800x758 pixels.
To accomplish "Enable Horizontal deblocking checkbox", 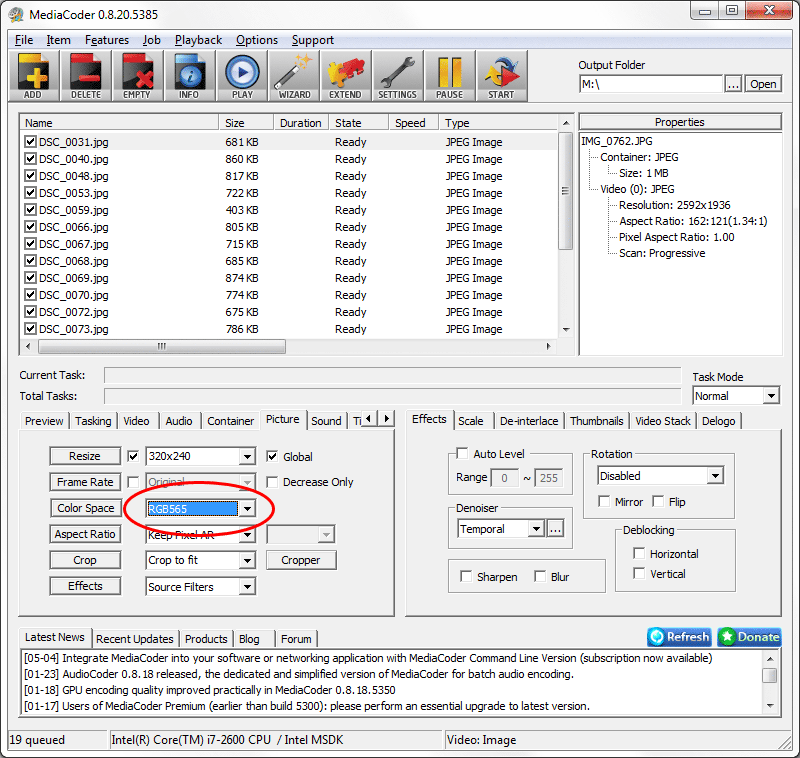I will coord(639,553).
